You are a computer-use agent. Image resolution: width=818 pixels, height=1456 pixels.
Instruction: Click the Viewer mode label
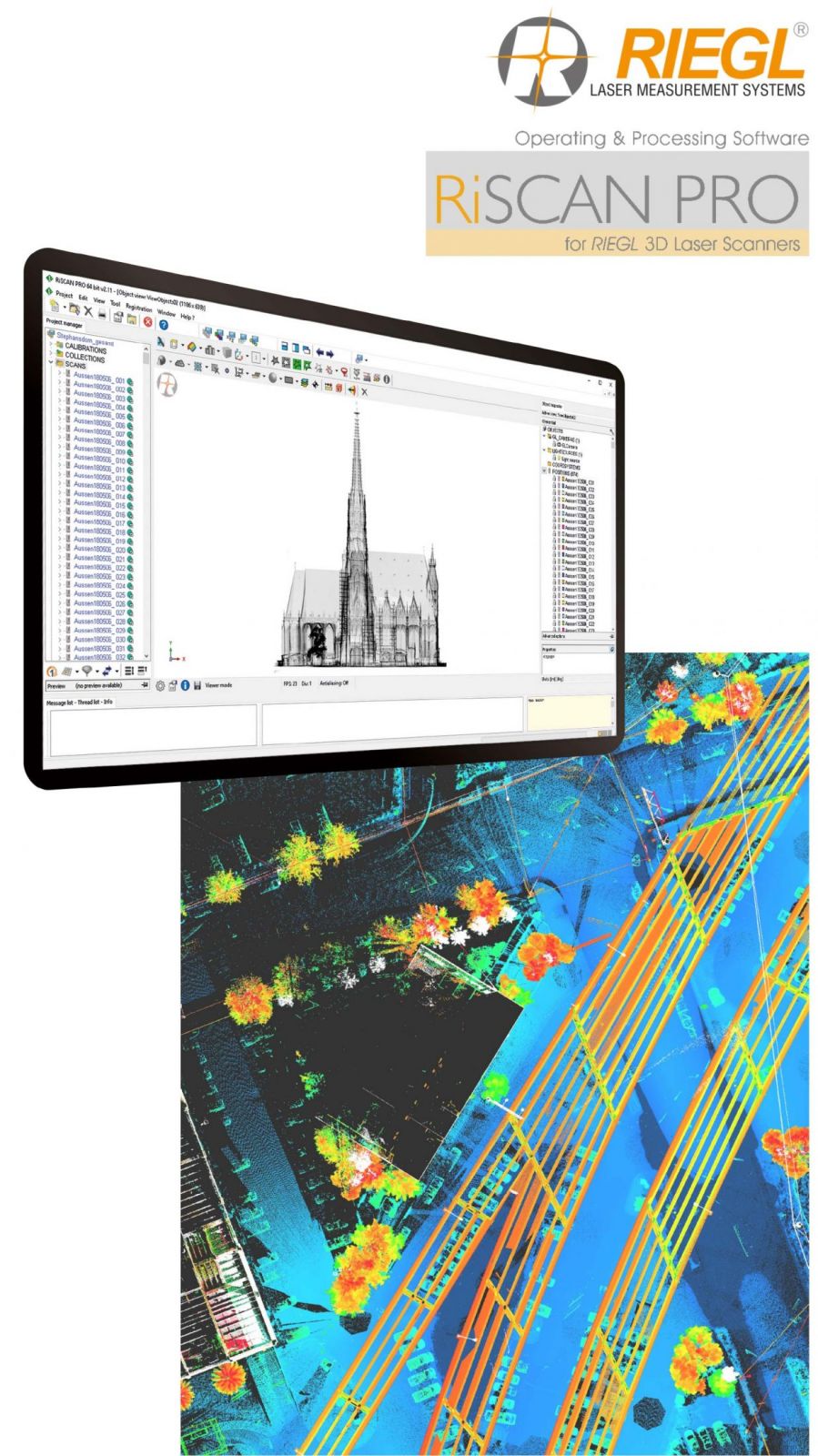[x=220, y=684]
